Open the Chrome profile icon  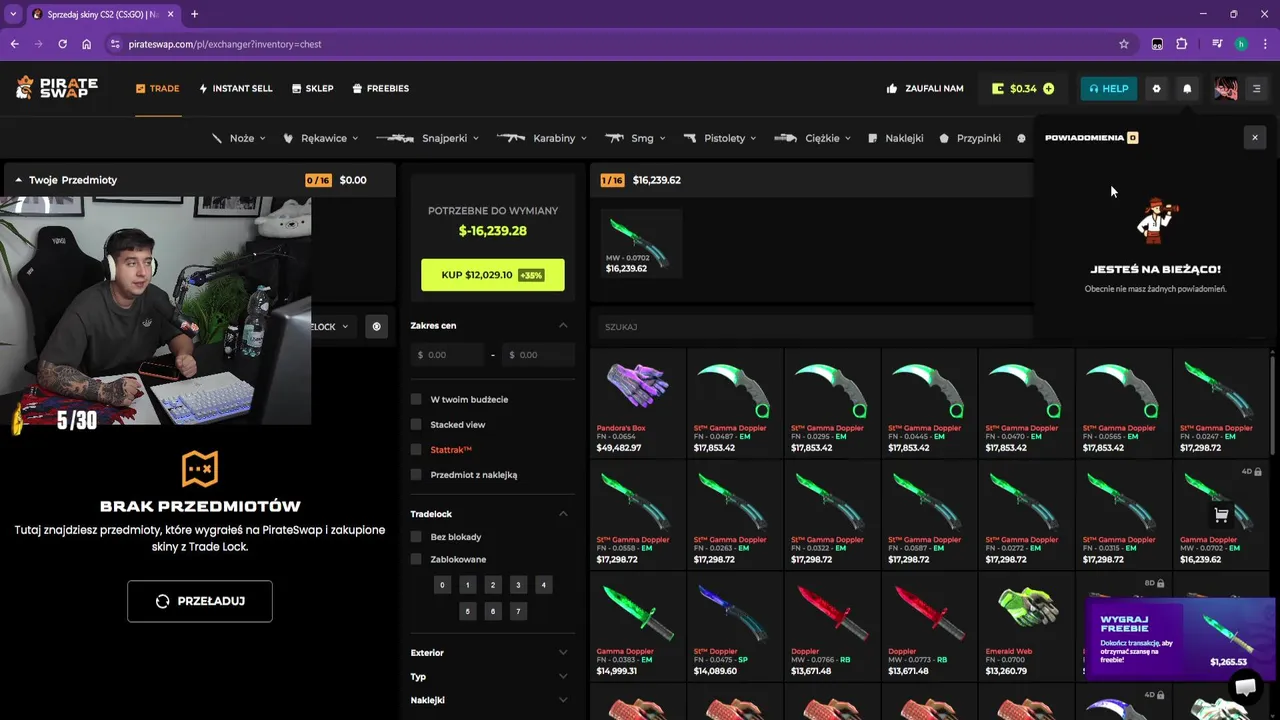coord(1241,44)
